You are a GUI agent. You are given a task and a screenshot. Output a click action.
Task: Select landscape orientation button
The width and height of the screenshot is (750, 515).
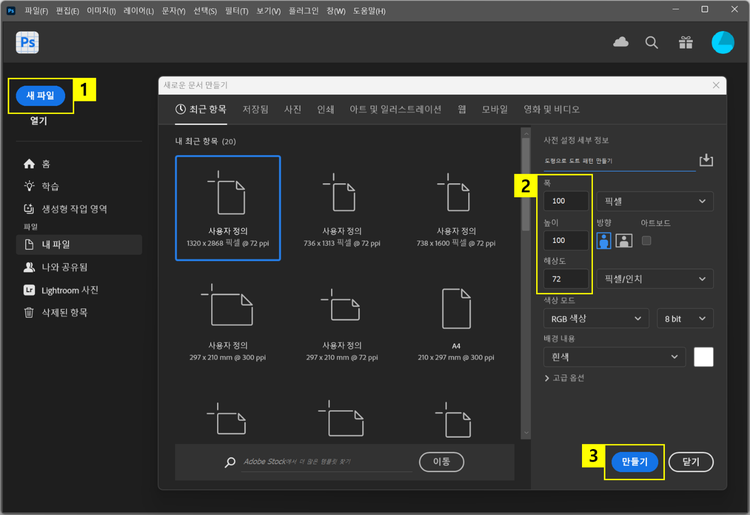click(624, 241)
